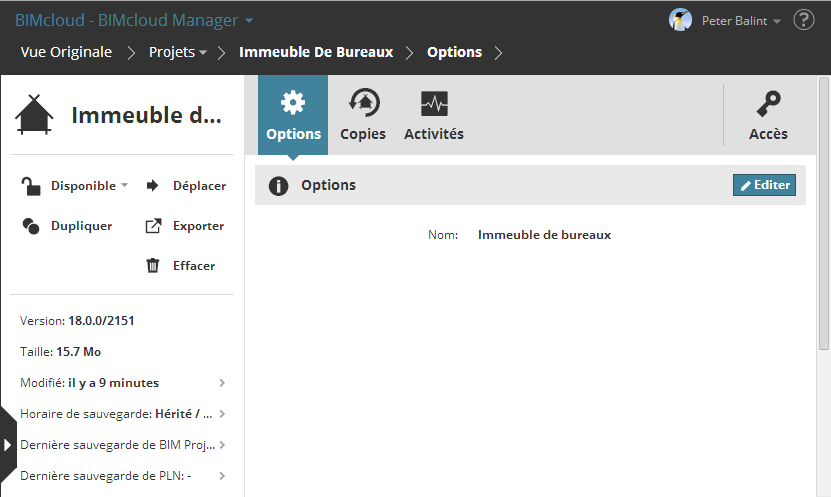
Task: Click the Editer button
Action: [764, 185]
